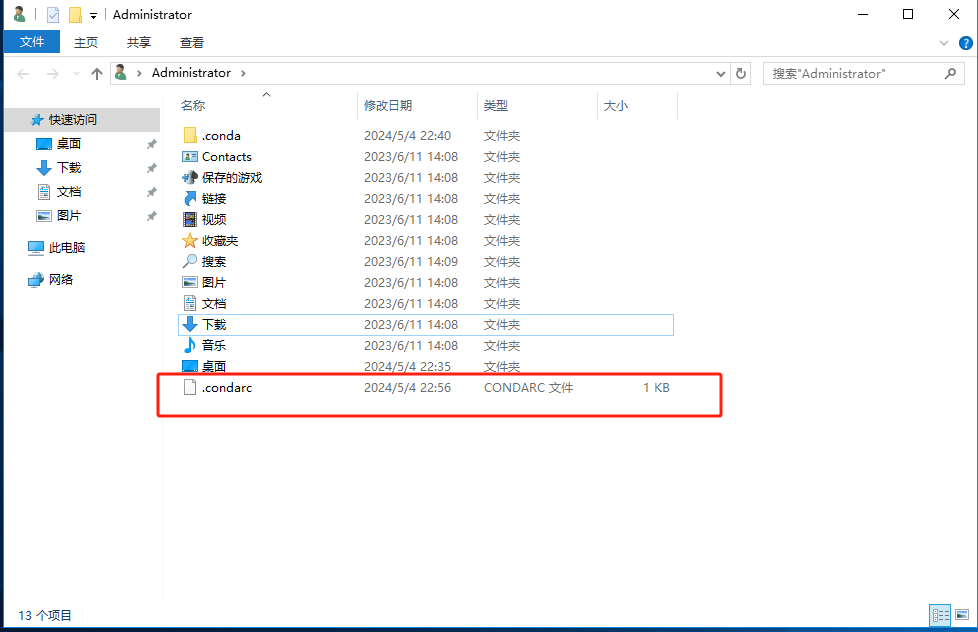
Task: Click the forward navigation arrow
Action: [x=53, y=74]
